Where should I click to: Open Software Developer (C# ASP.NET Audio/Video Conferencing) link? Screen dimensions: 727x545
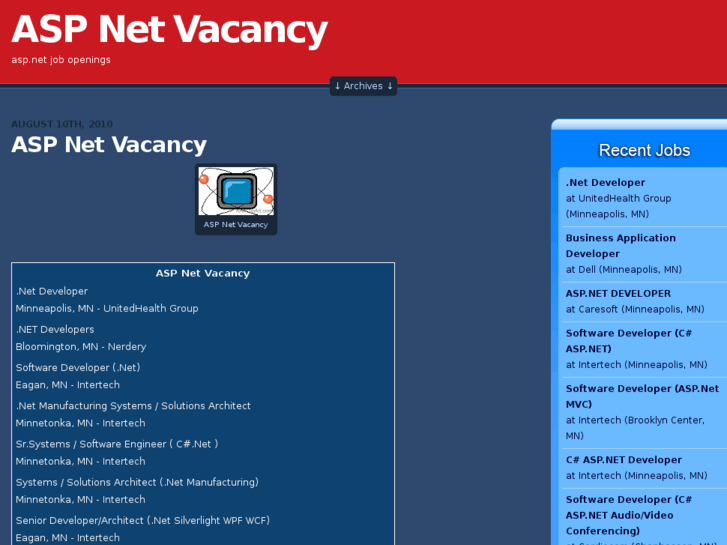[x=629, y=515]
